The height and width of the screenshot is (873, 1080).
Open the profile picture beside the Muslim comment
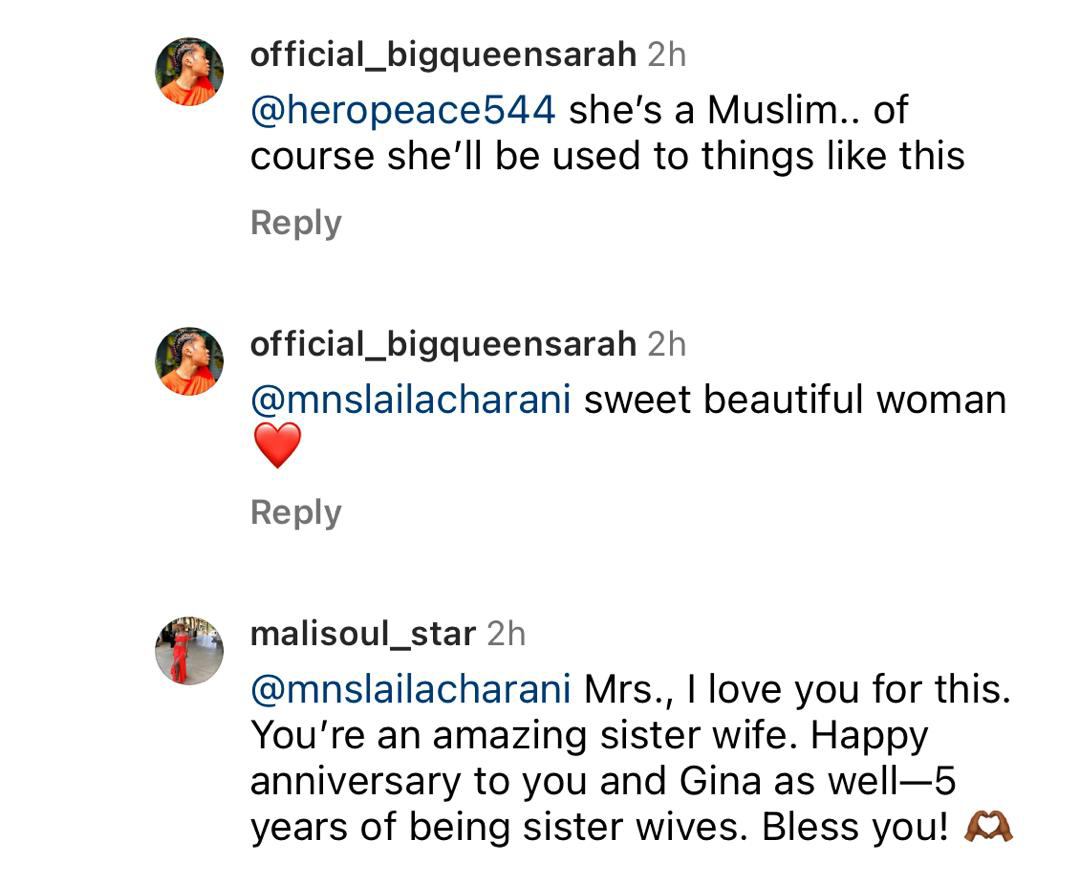point(189,72)
